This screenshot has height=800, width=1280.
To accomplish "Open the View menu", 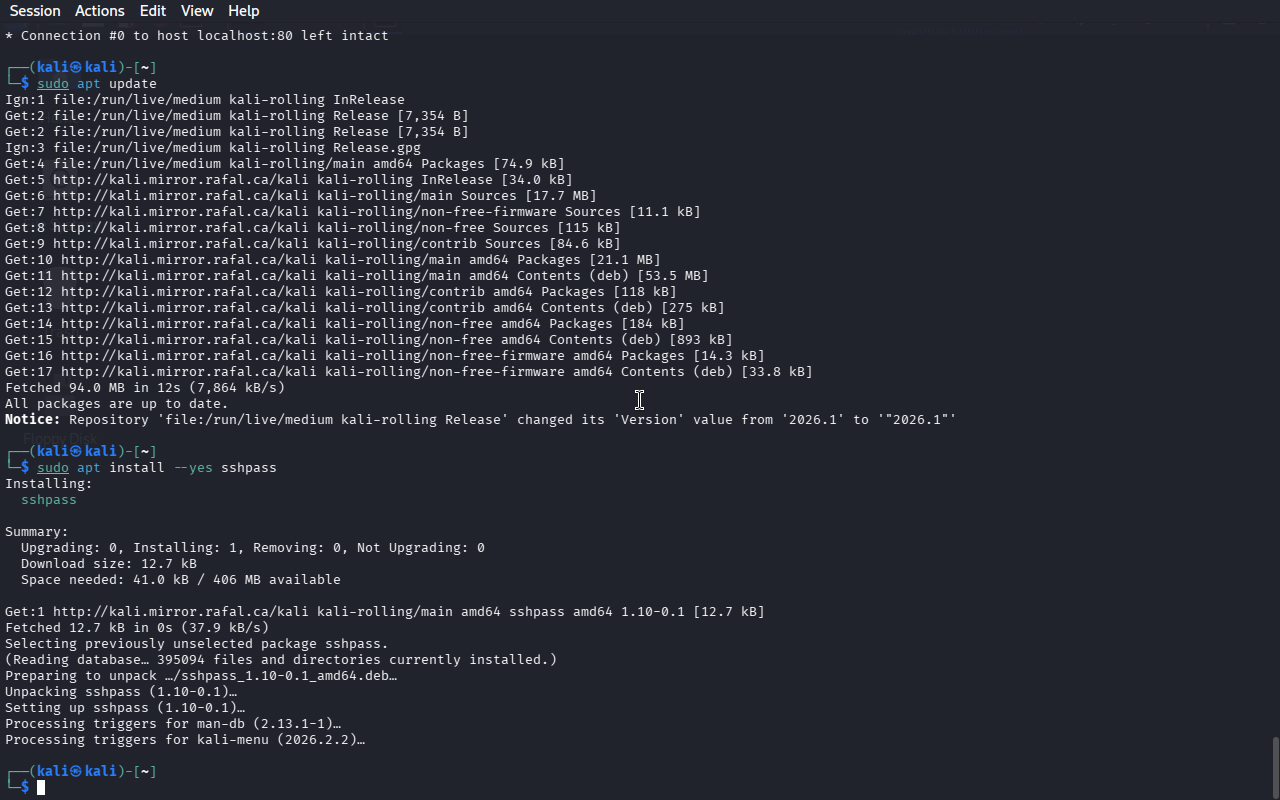I will click(x=197, y=11).
